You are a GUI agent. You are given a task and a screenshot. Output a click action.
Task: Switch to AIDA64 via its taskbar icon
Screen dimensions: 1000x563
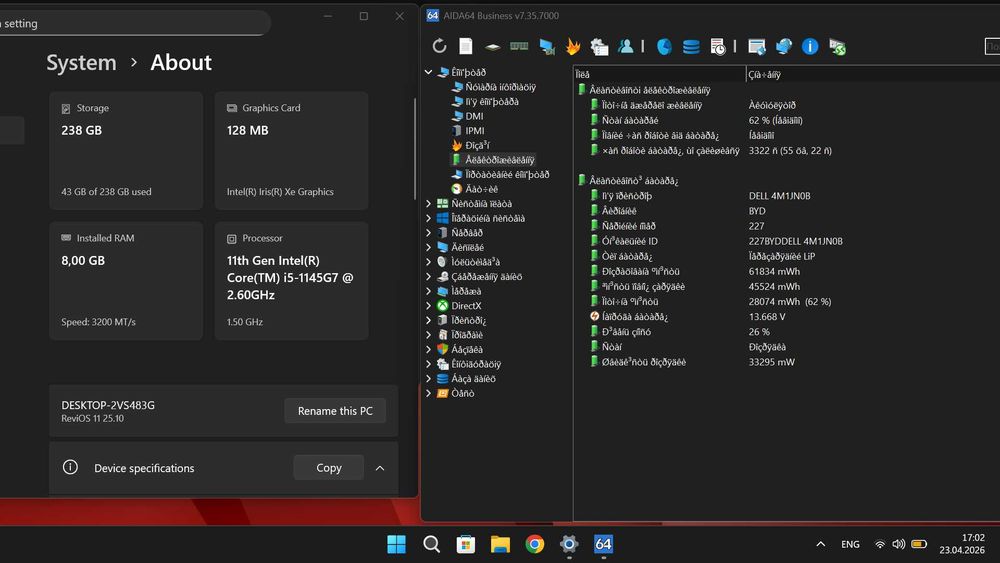(603, 545)
